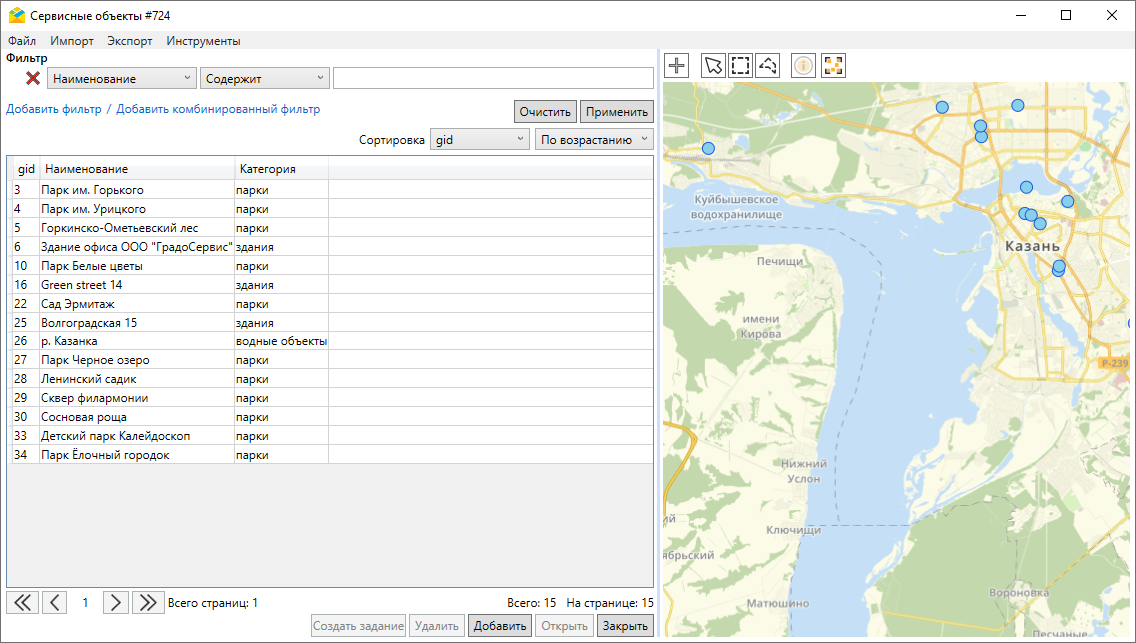Click the filter value text field
The height and width of the screenshot is (643, 1136).
(493, 78)
